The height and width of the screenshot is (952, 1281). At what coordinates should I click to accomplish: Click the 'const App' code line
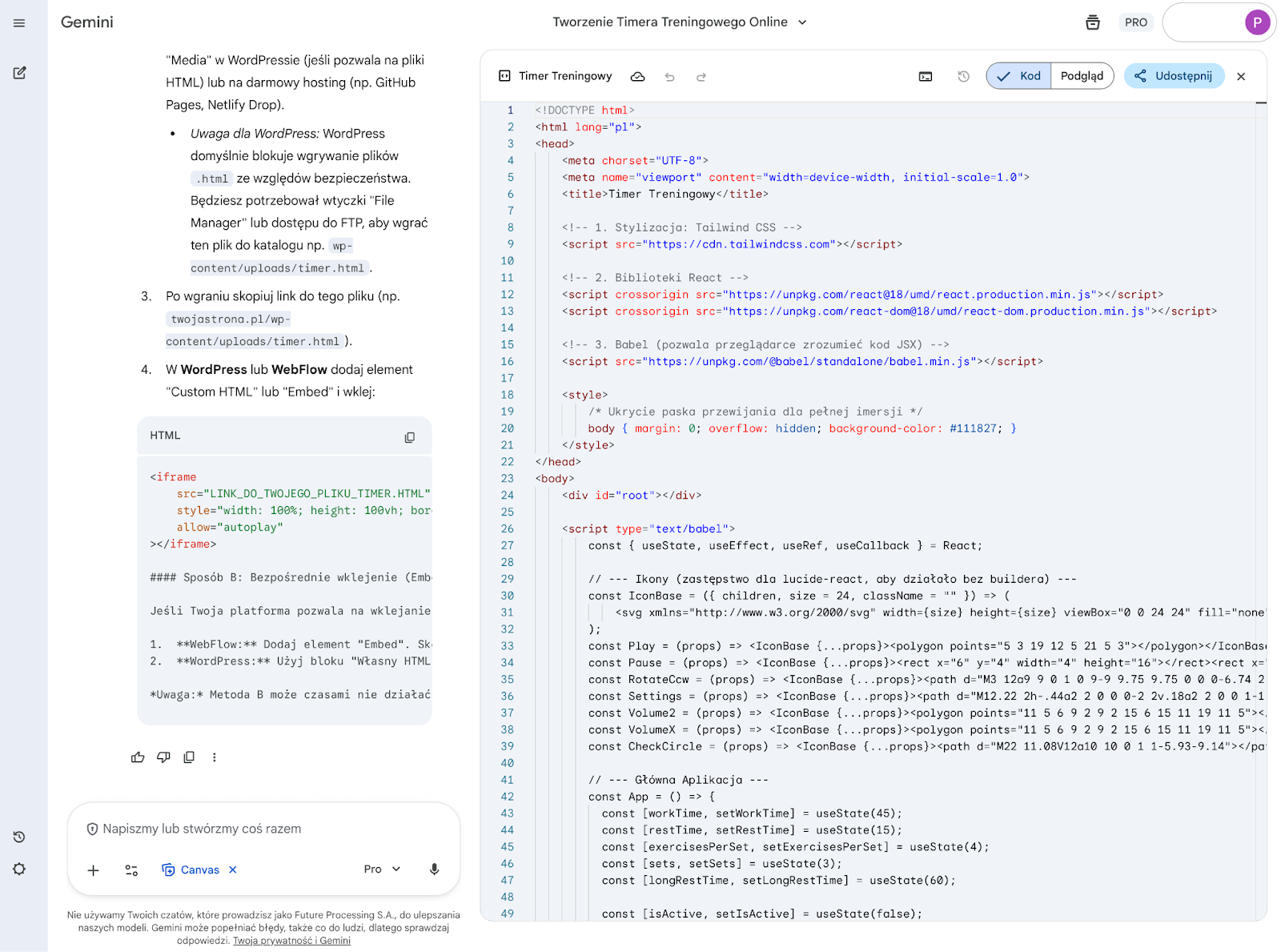click(652, 797)
